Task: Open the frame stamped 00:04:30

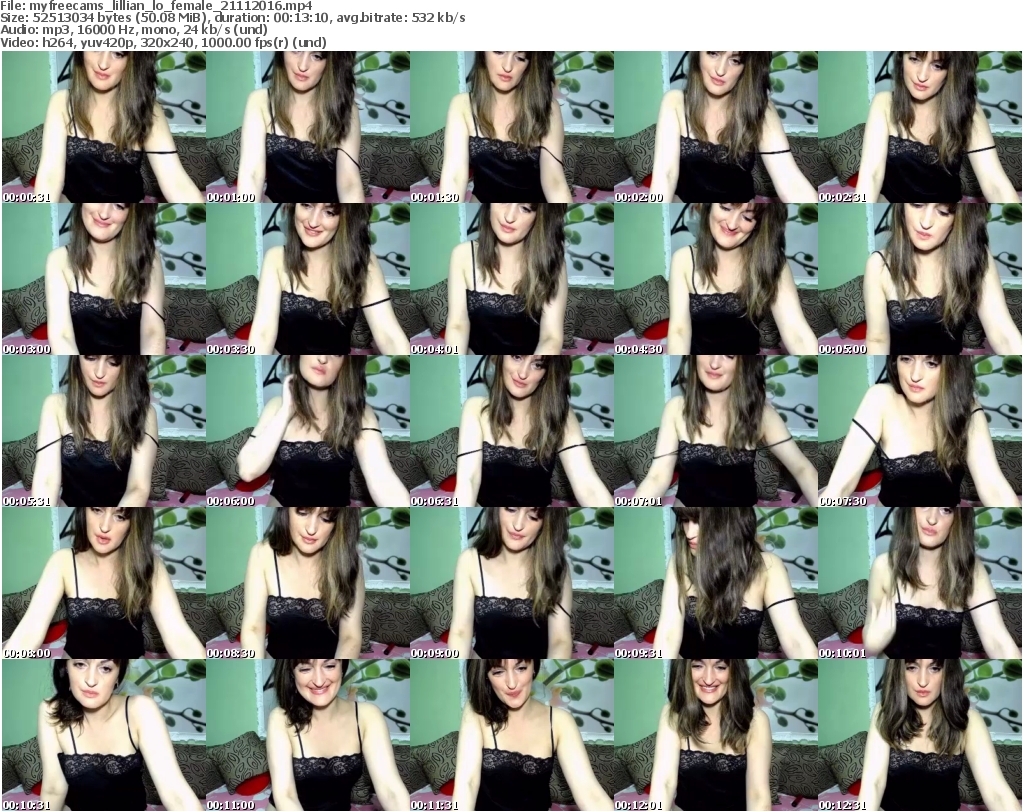Action: pyautogui.click(x=715, y=279)
